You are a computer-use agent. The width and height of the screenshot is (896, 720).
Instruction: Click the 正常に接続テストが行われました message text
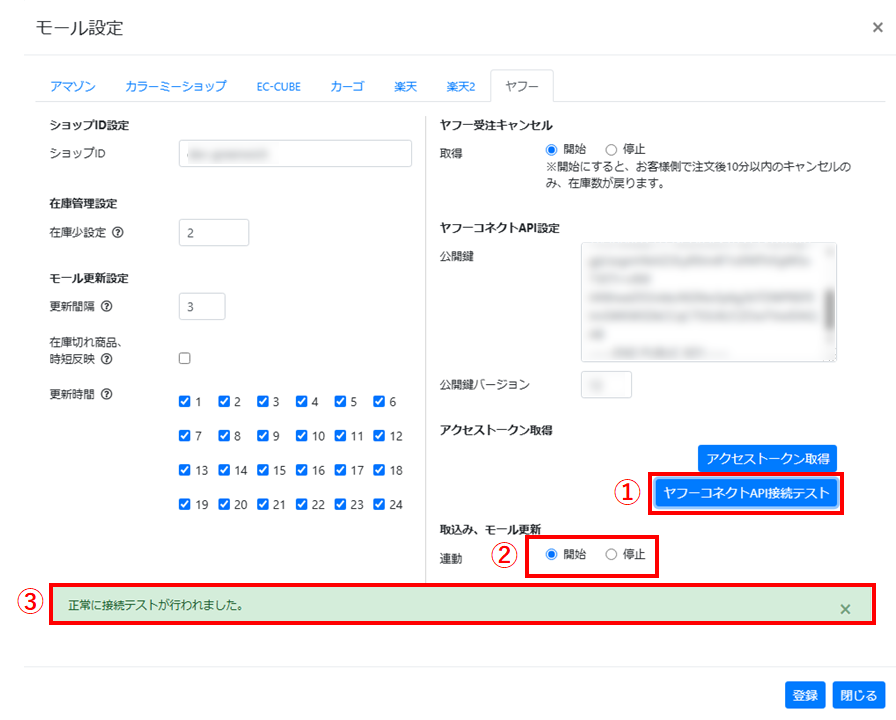coord(155,605)
